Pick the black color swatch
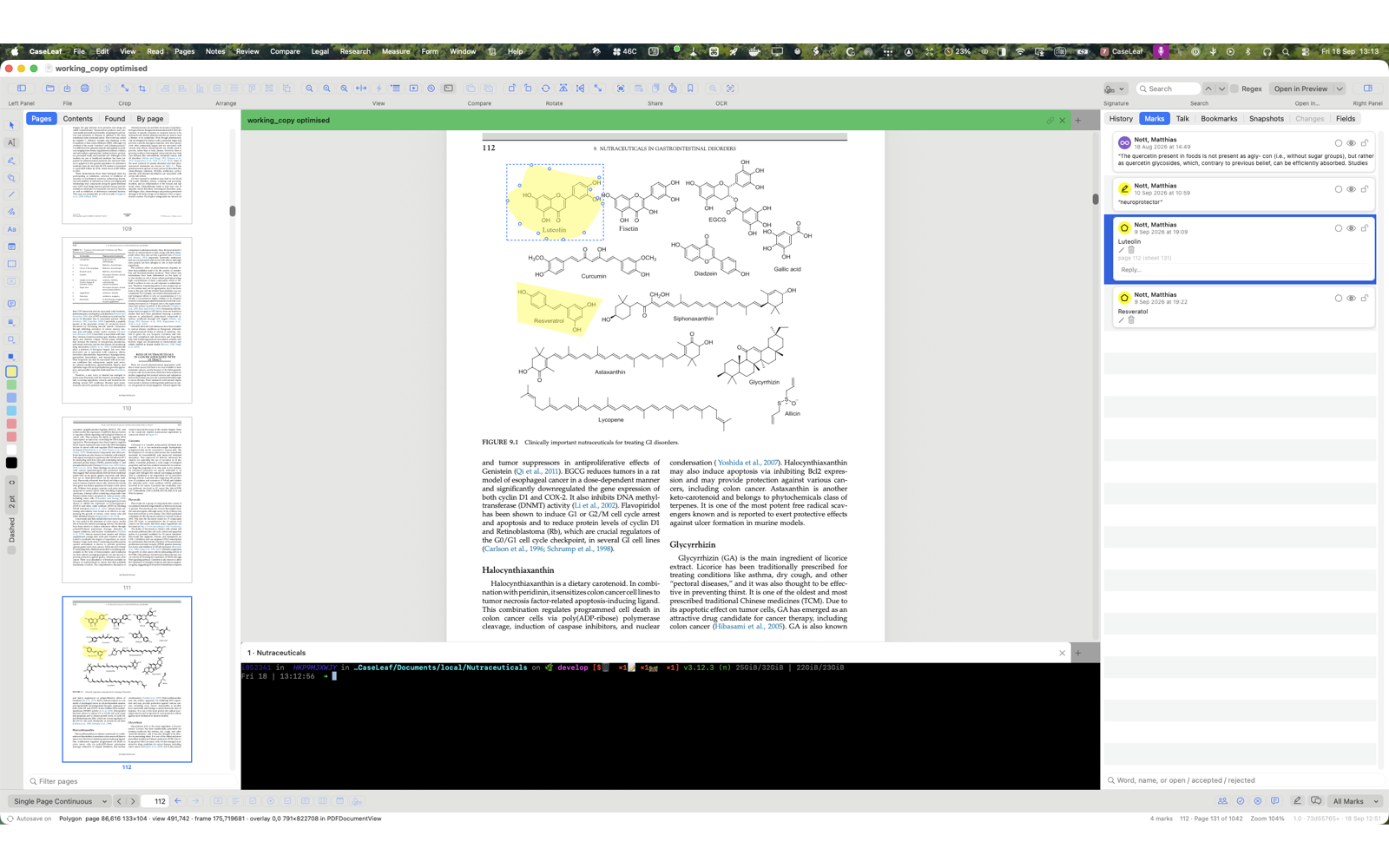 [x=11, y=463]
